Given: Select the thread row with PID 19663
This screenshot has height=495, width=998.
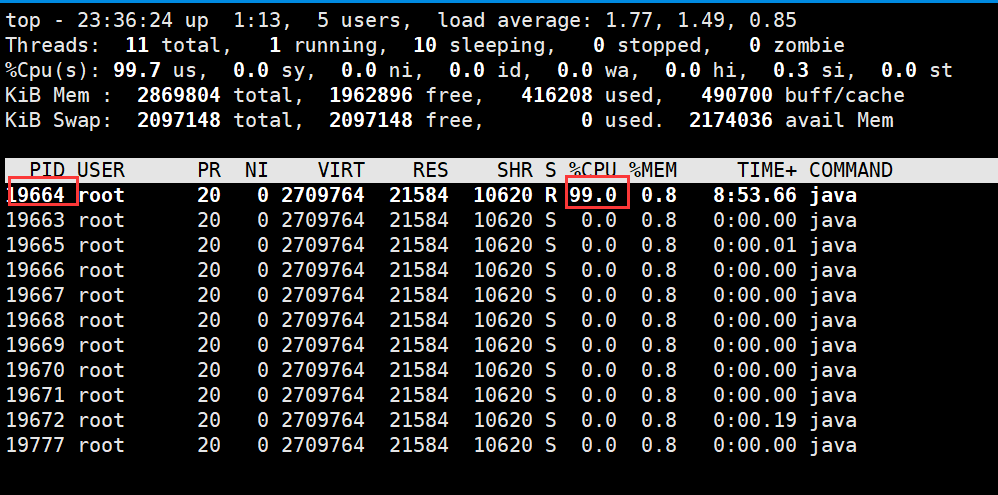Looking at the screenshot, I should tap(432, 220).
